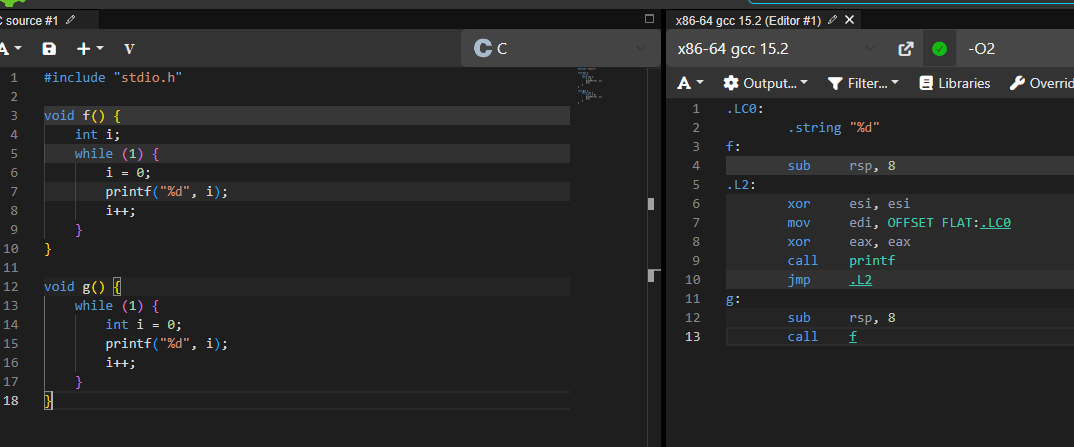
Task: Click the ".string "%d"" assembly line
Action: 834,127
